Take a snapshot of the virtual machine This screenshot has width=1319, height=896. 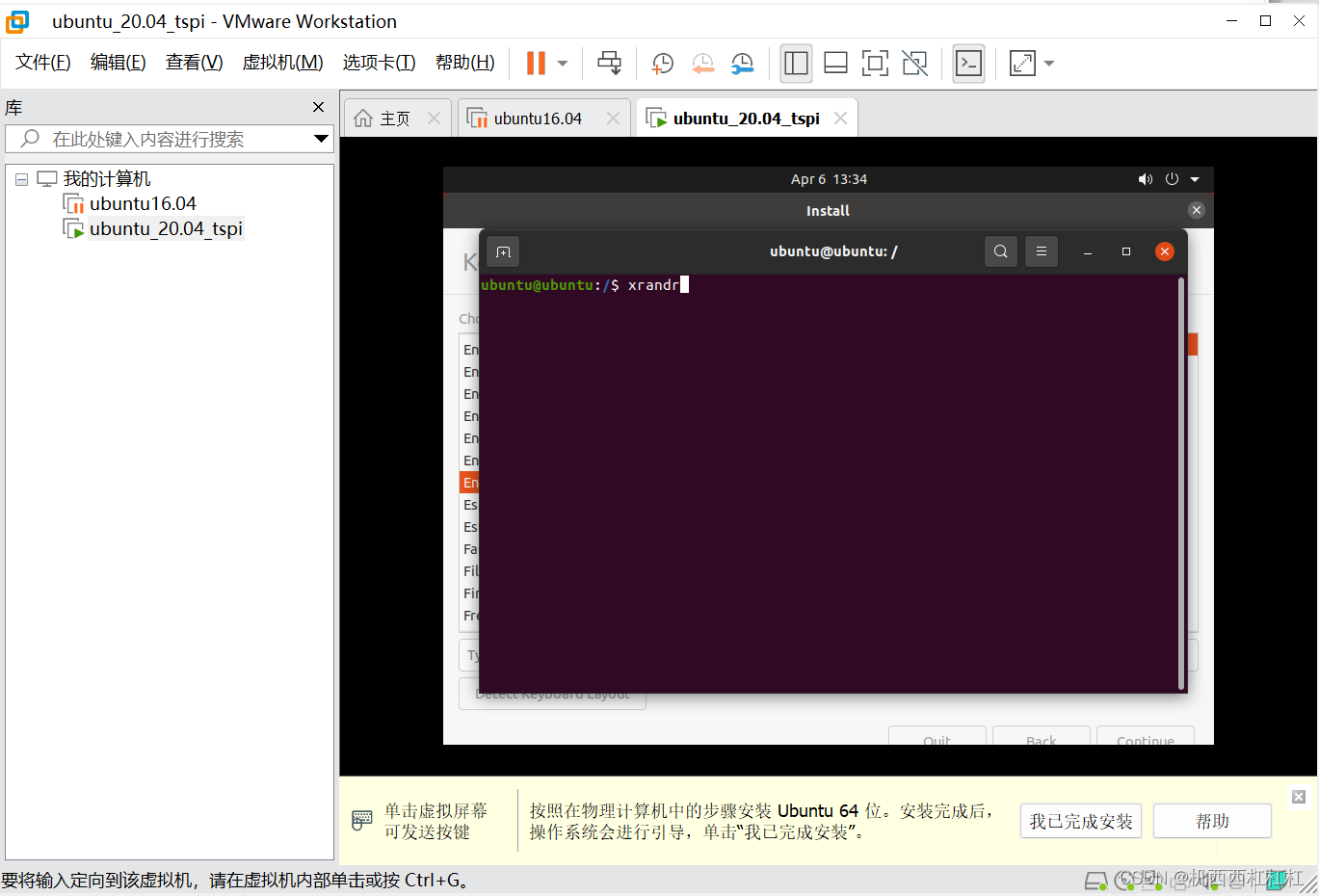tap(662, 64)
